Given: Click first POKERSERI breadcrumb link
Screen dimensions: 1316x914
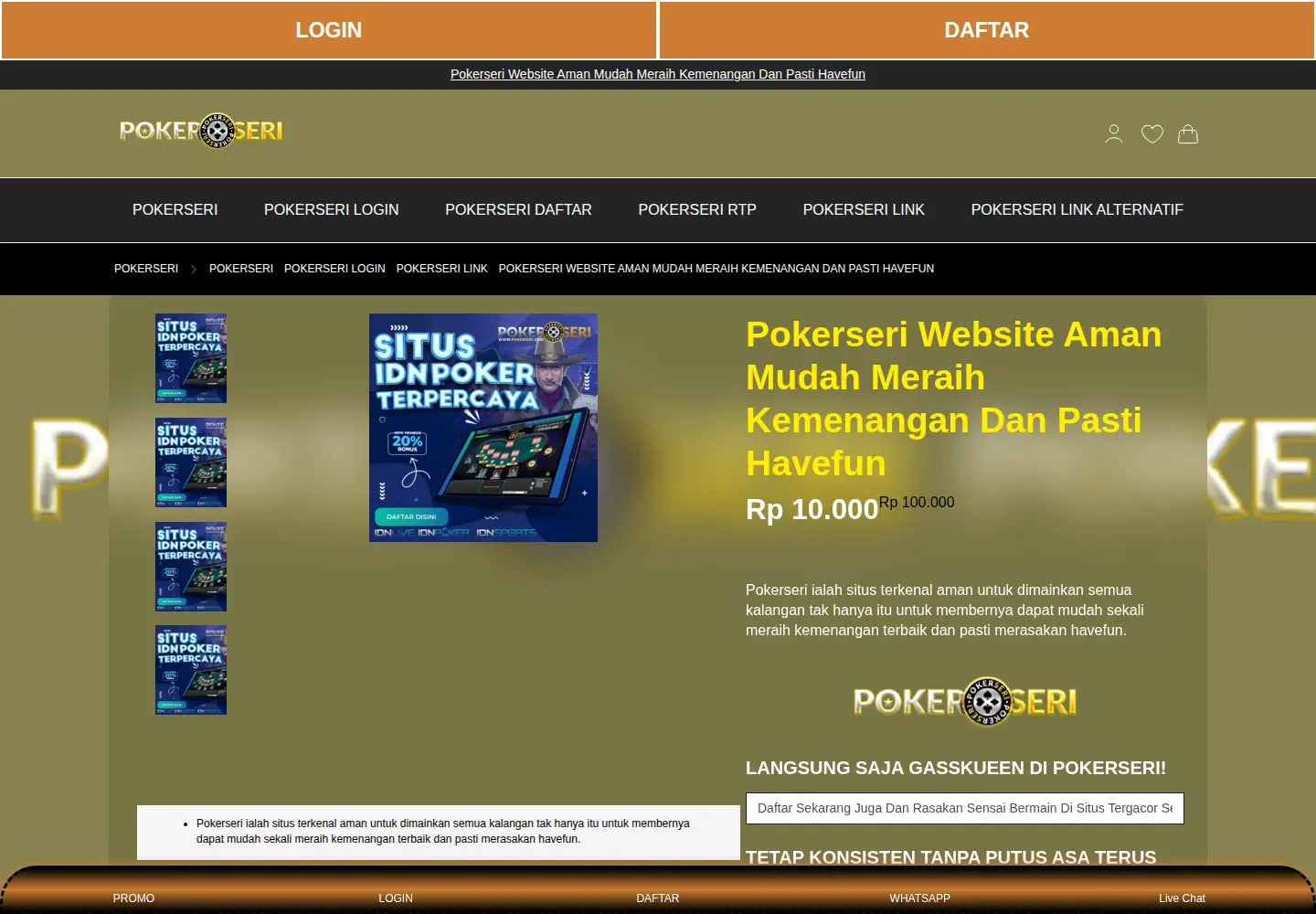Looking at the screenshot, I should coord(146,269).
